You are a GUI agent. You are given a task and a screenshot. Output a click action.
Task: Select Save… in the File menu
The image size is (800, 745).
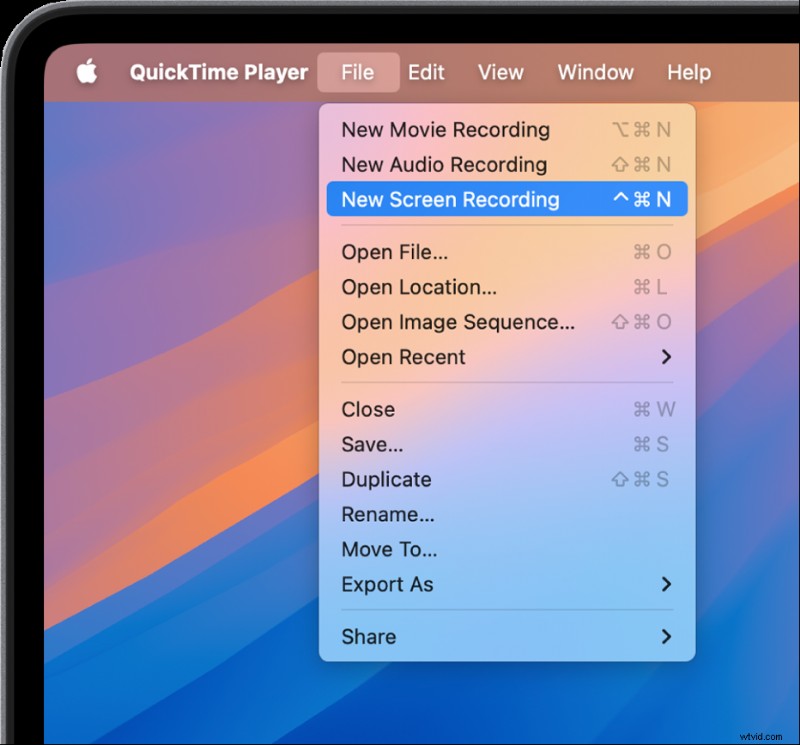(x=372, y=444)
